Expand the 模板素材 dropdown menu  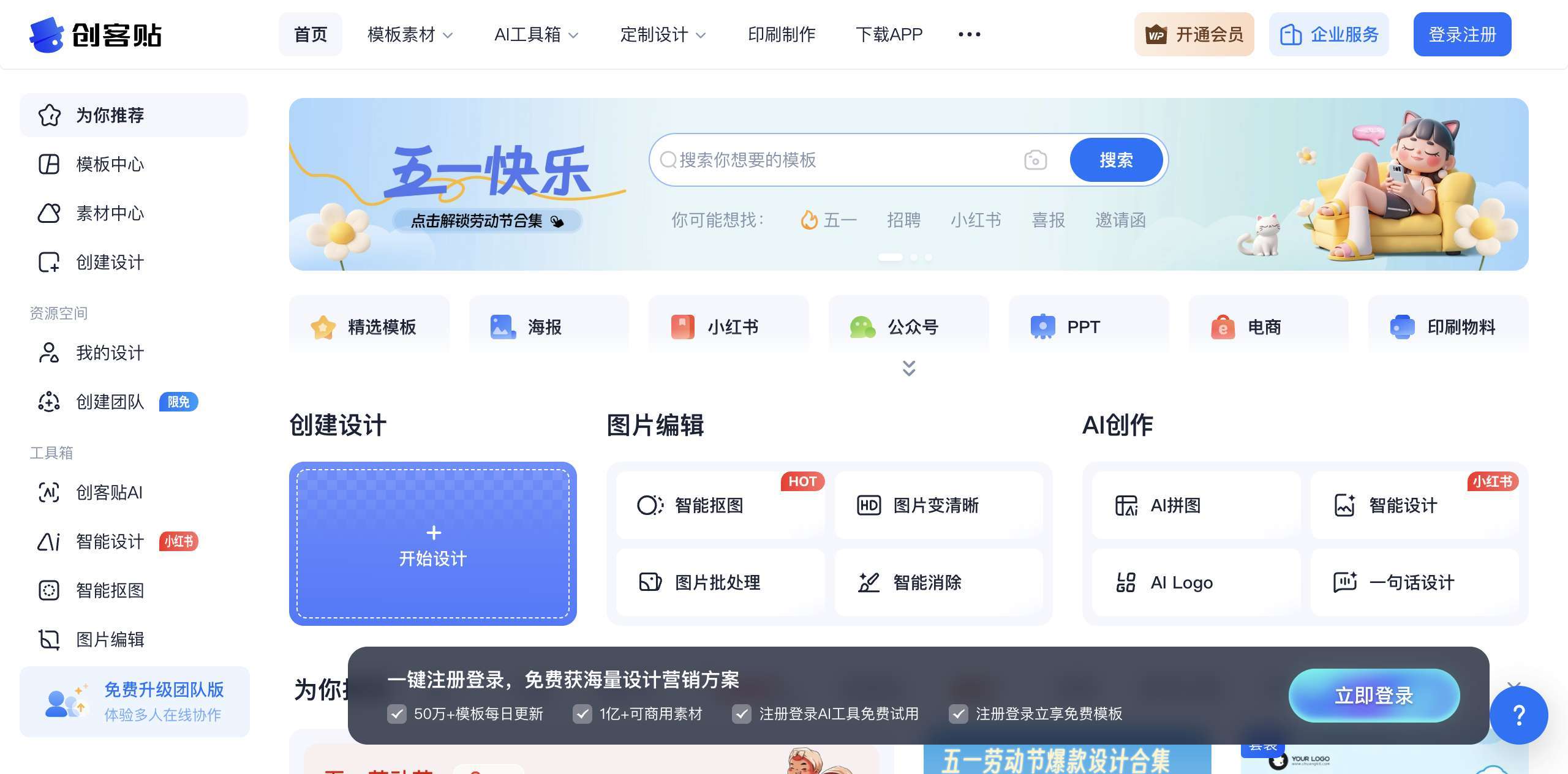(410, 35)
